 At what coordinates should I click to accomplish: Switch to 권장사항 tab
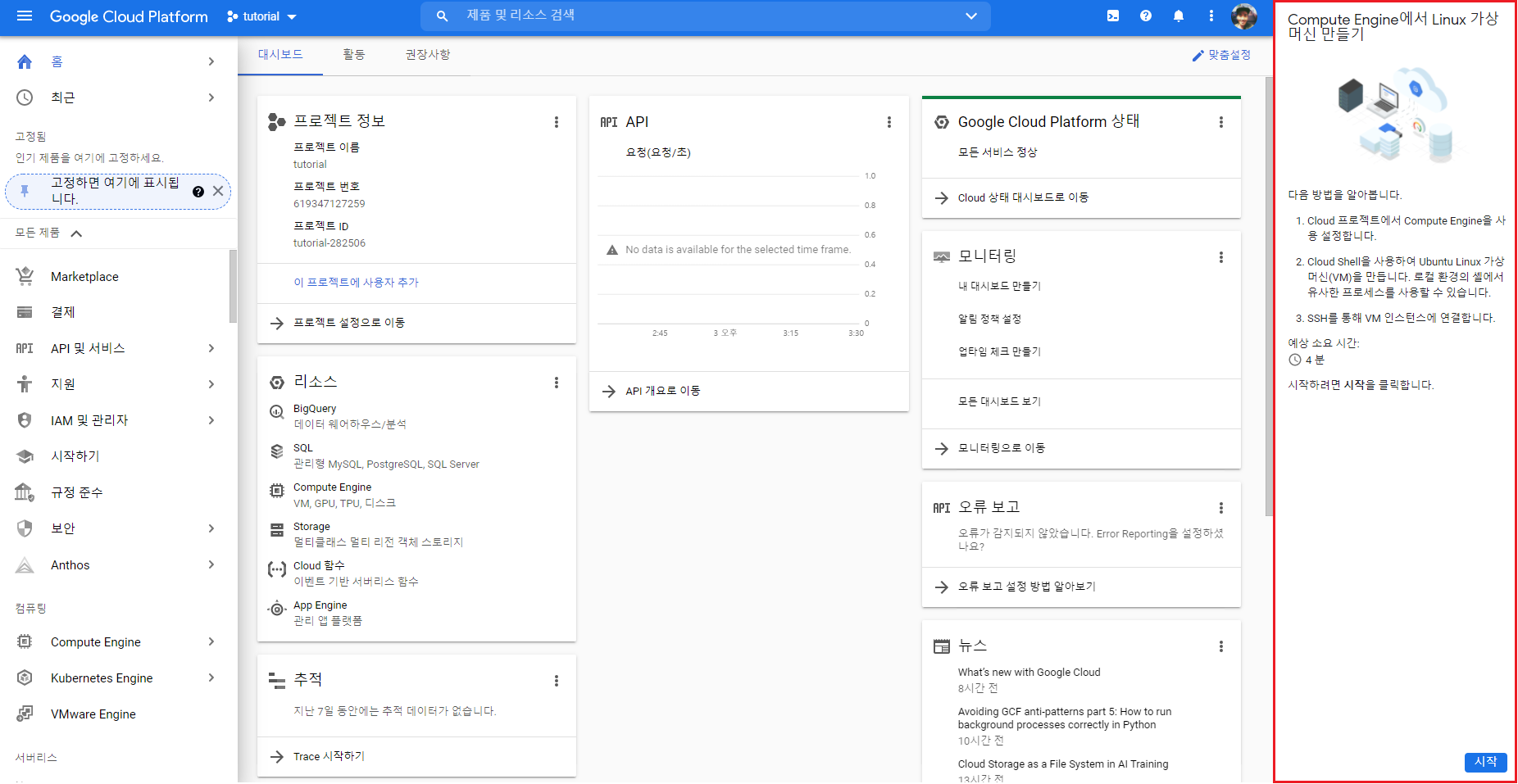(428, 55)
